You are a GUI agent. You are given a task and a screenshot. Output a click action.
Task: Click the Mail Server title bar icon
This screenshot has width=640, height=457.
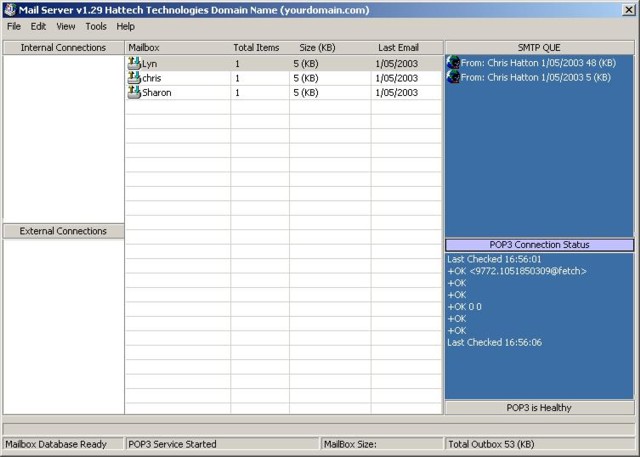9,10
